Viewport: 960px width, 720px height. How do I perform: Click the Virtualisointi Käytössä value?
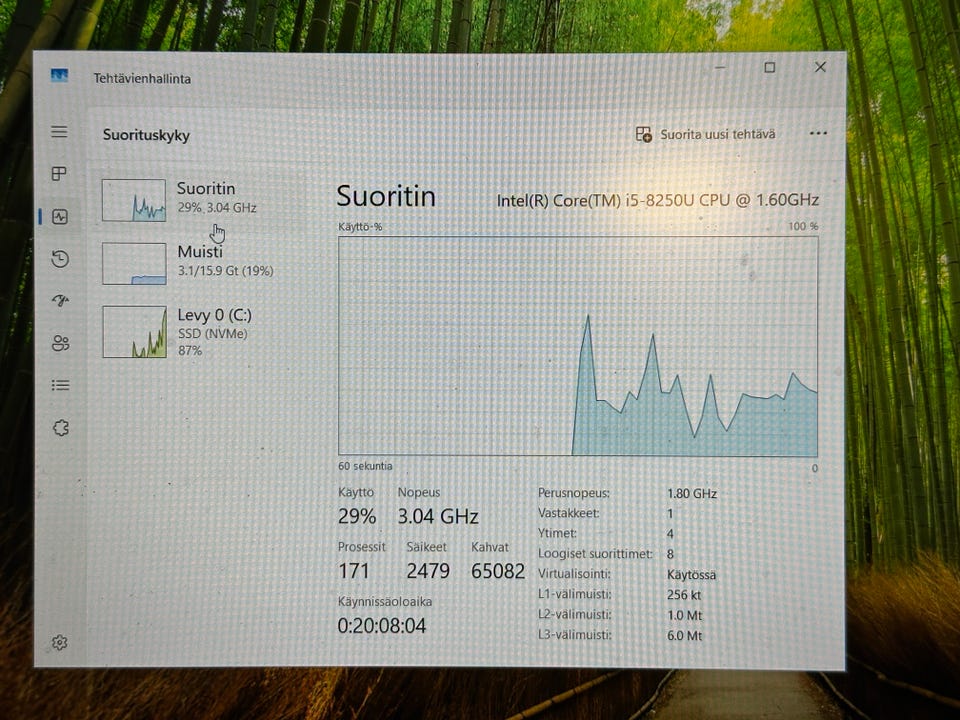[691, 575]
